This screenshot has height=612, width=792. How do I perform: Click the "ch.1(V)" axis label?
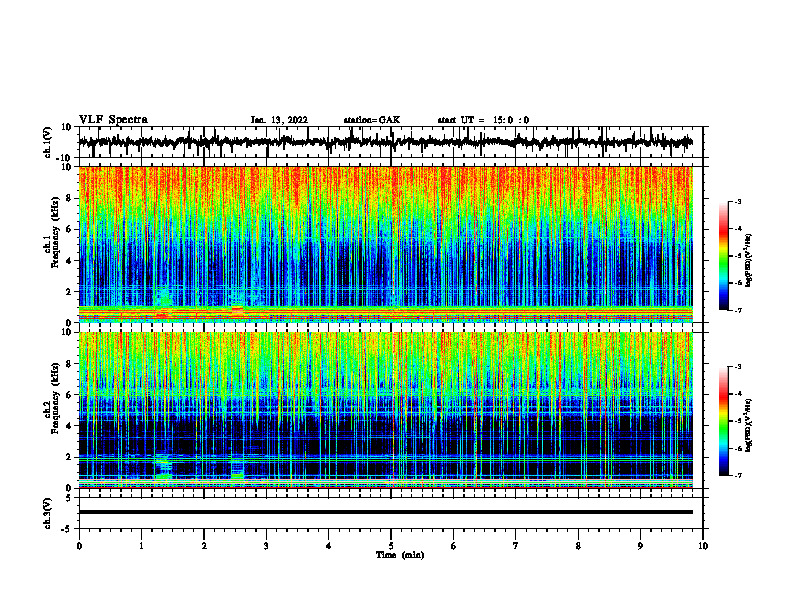(x=48, y=142)
